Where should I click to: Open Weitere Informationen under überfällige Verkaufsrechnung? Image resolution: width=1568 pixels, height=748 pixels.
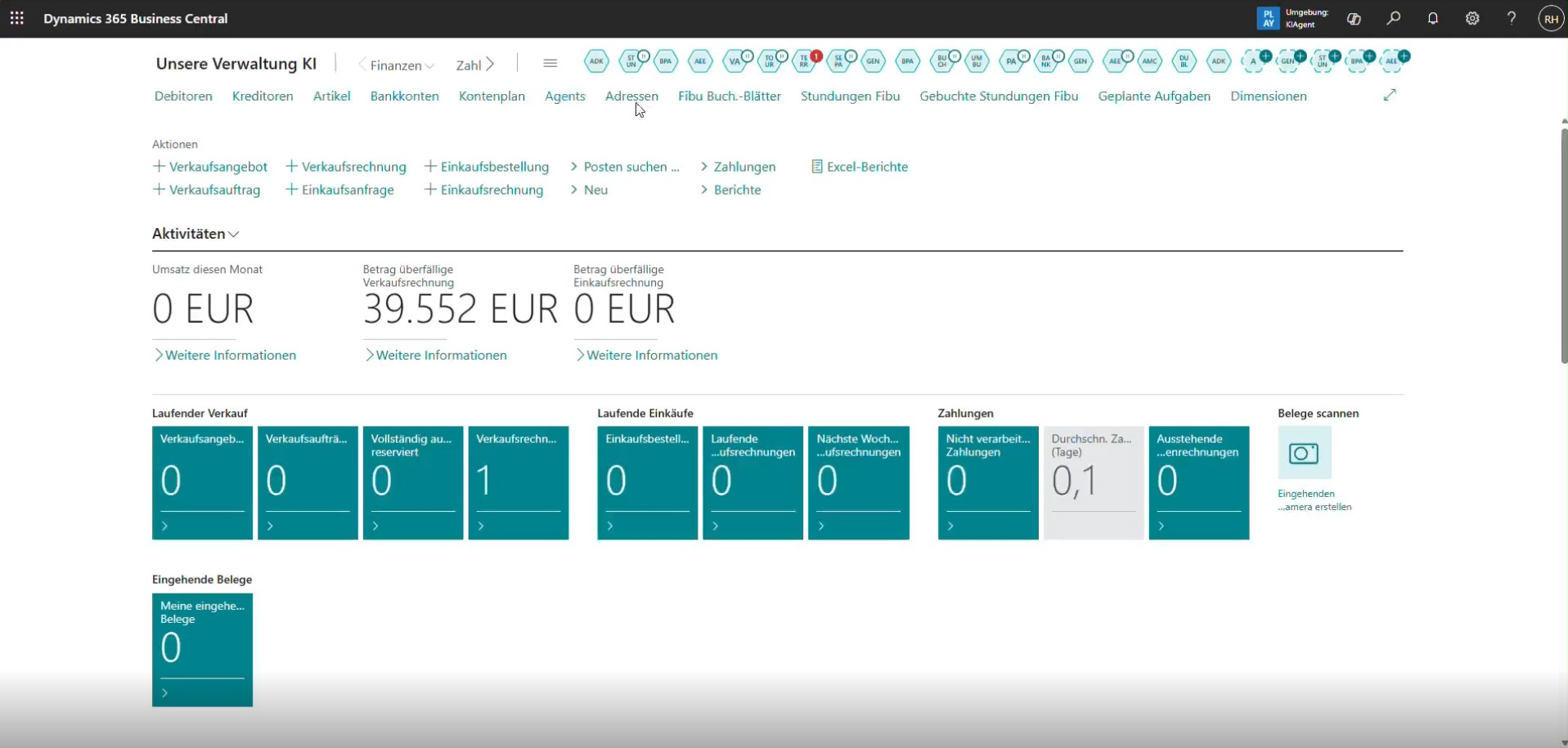436,355
